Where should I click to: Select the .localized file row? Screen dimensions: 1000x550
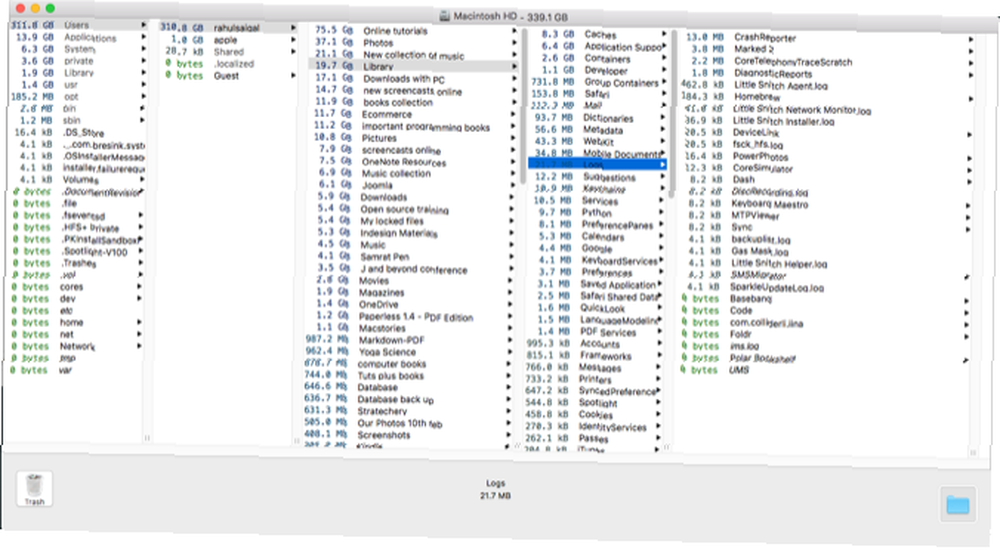(228, 64)
